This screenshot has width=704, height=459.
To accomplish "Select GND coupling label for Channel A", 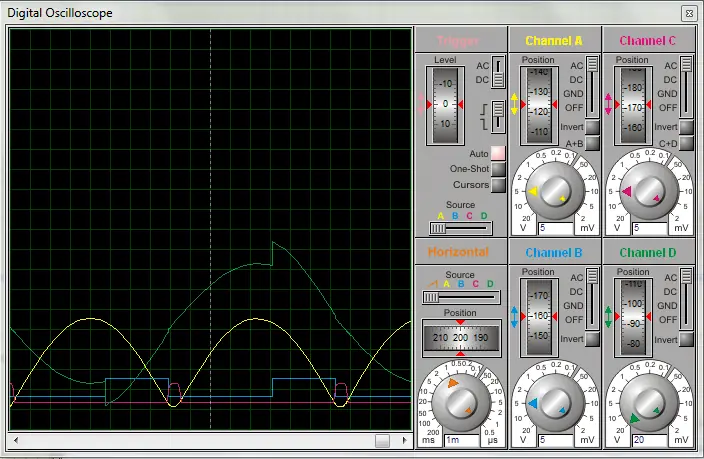I will (573, 93).
